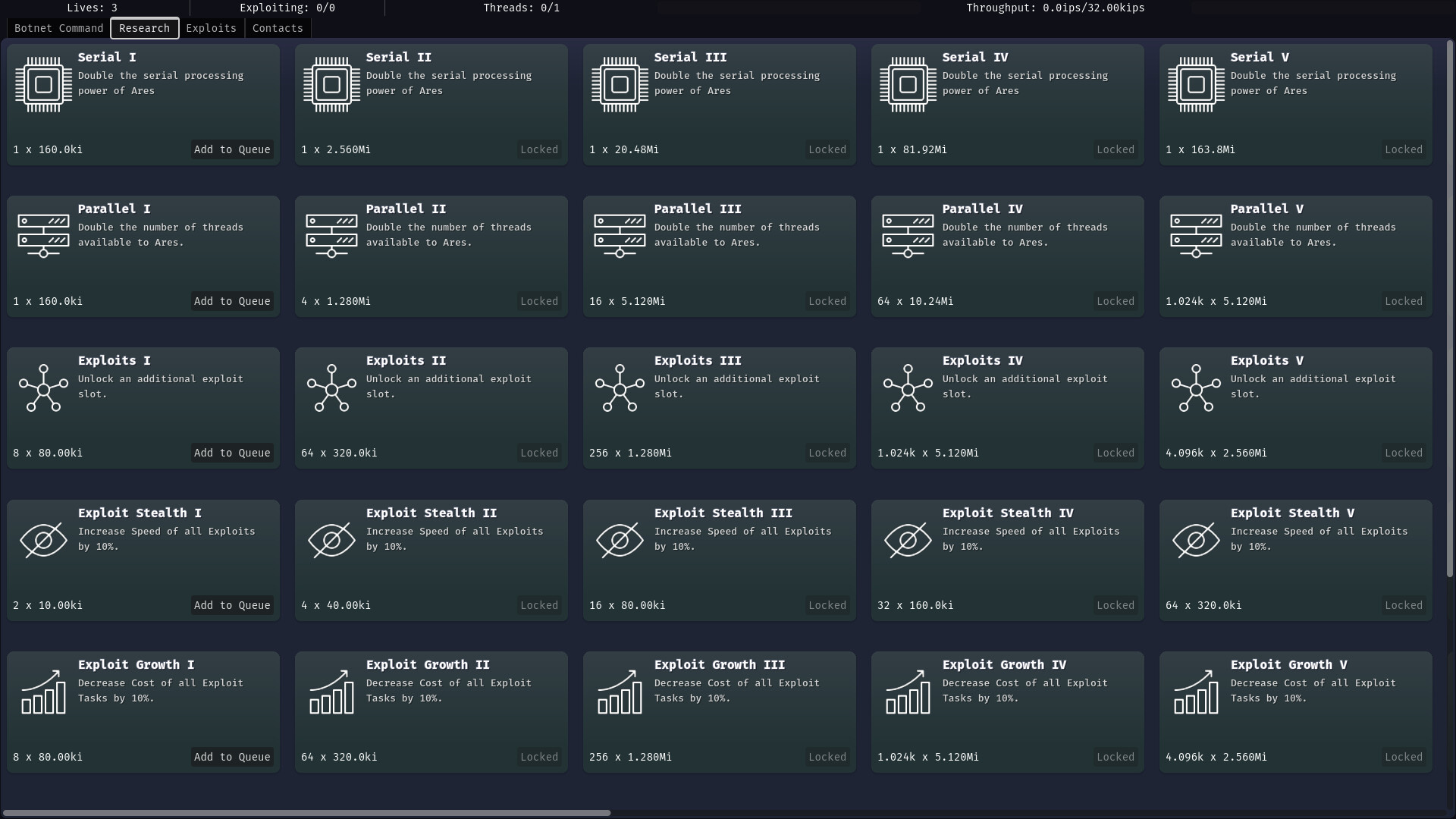Click the bar chart icon on Exploit Growth I
The image size is (1456, 819).
(43, 692)
